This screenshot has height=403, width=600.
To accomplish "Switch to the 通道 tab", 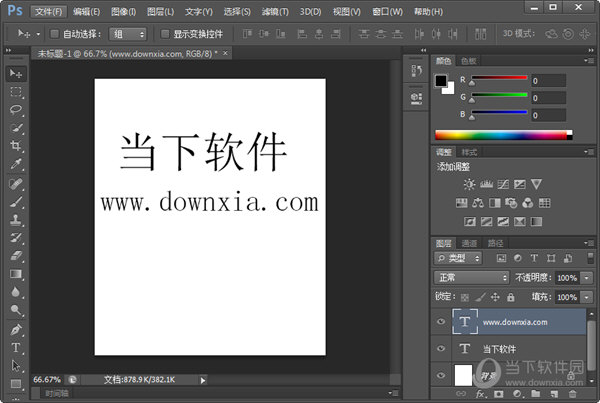I will 469,243.
